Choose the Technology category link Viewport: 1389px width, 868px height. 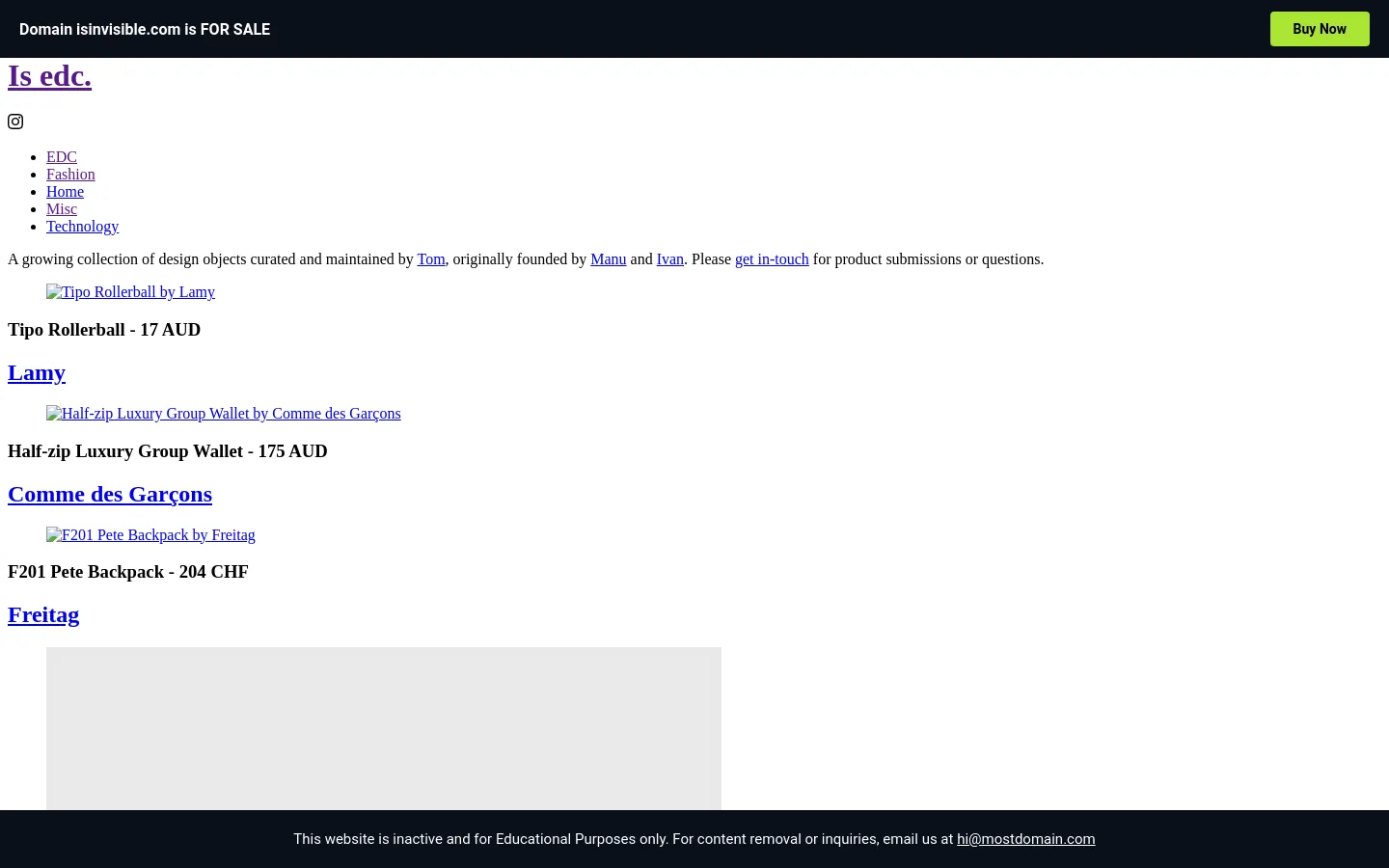(x=82, y=227)
